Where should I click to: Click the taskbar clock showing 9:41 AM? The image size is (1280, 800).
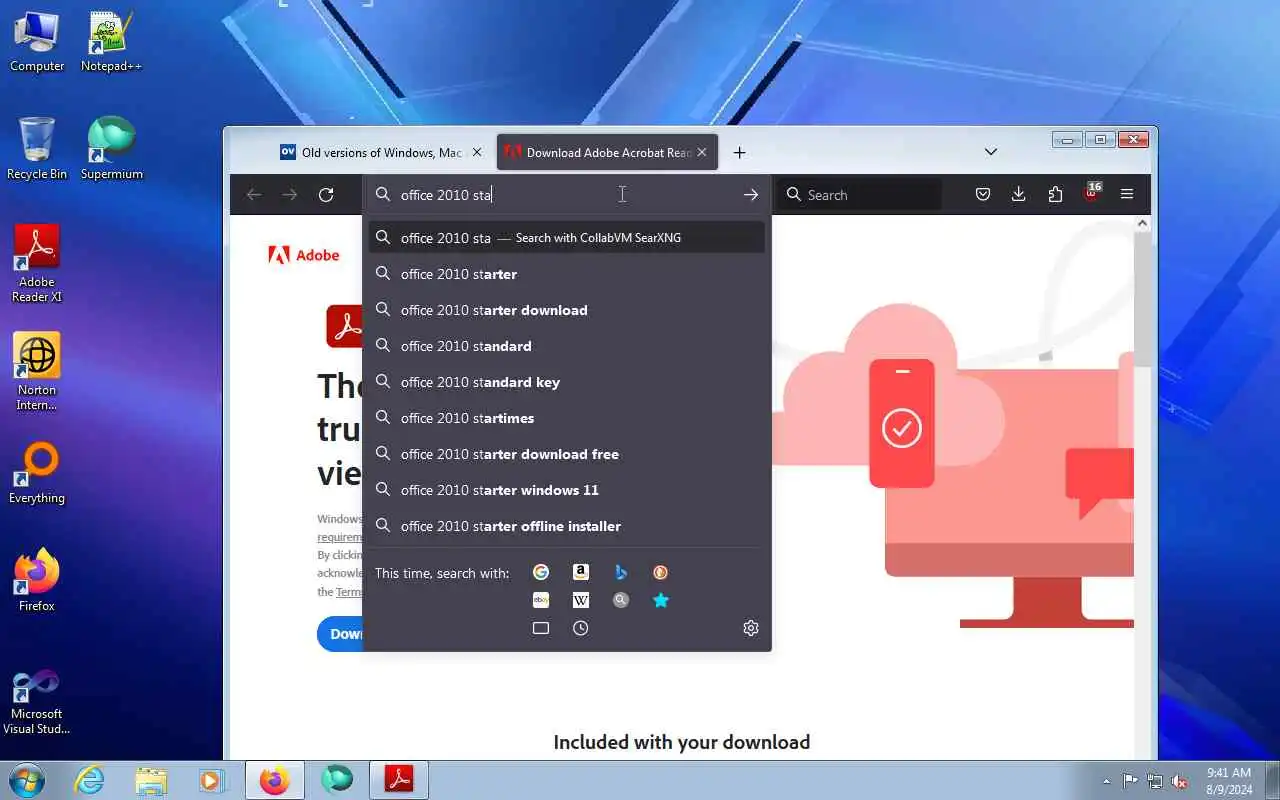tap(1229, 780)
